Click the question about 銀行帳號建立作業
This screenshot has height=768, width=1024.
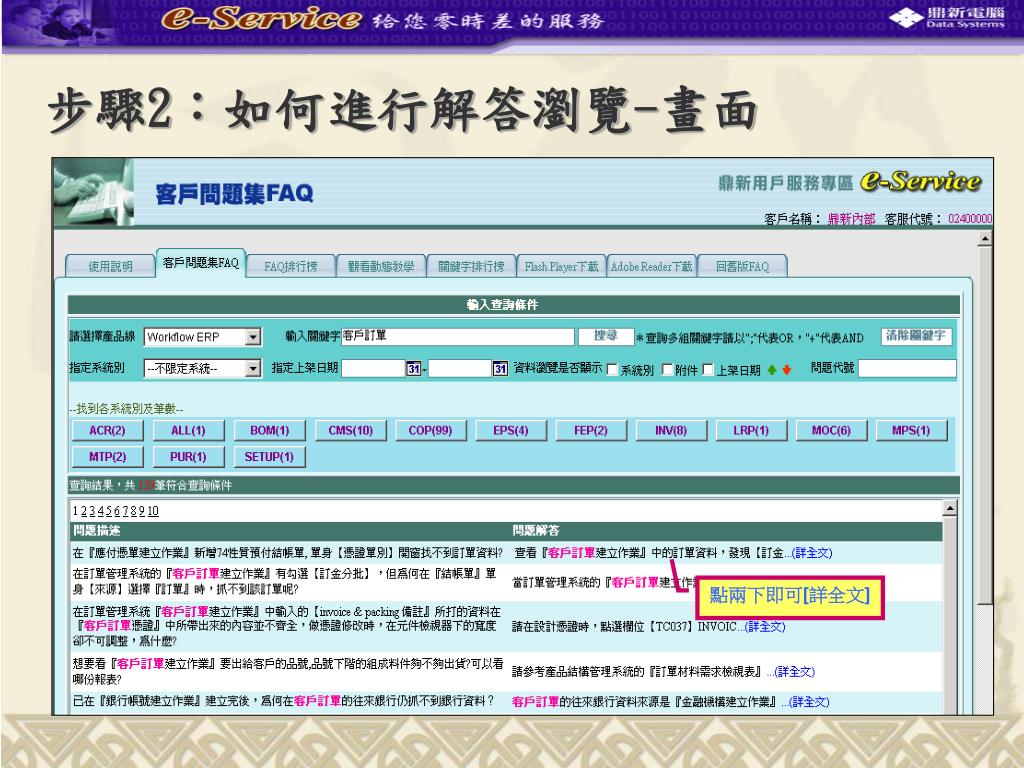tap(283, 701)
